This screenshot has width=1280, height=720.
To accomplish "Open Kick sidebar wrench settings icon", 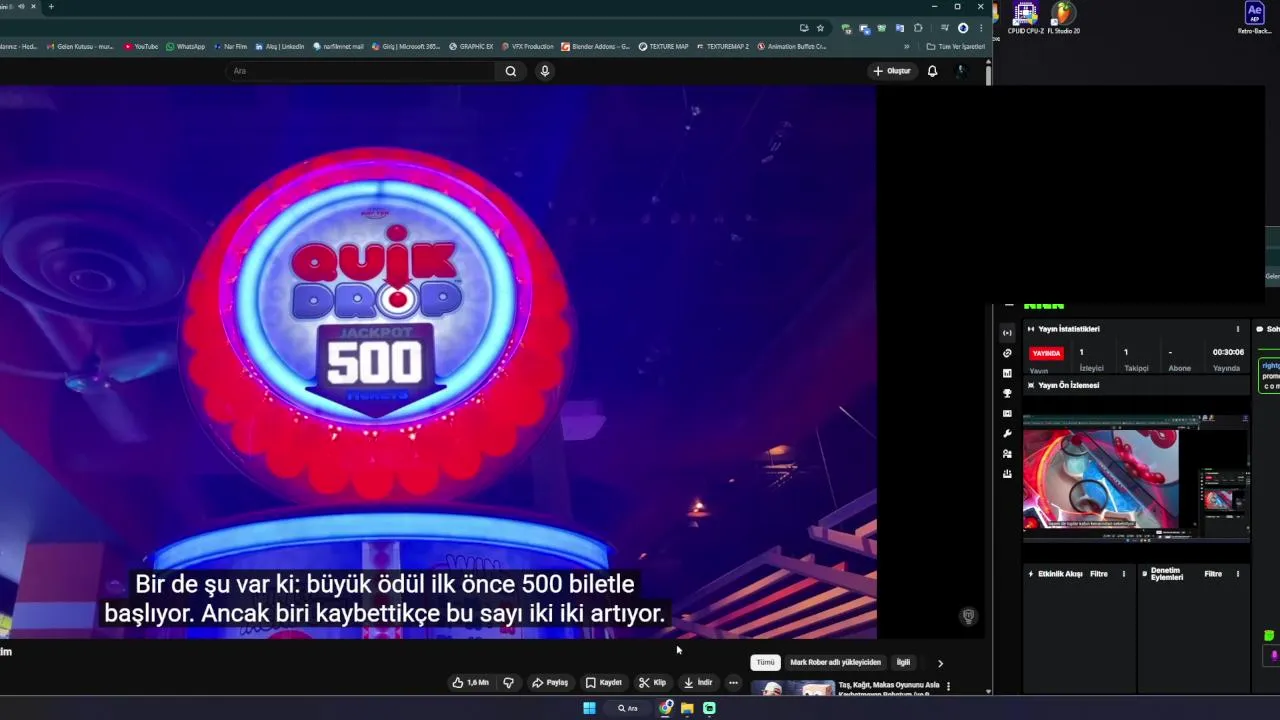I will (1007, 433).
